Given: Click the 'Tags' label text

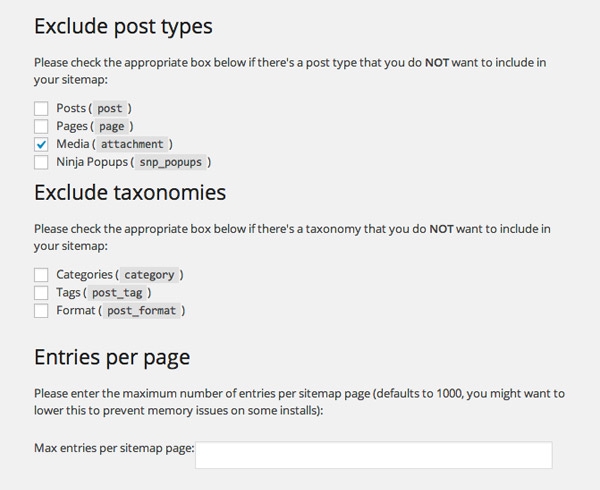Looking at the screenshot, I should [69, 293].
